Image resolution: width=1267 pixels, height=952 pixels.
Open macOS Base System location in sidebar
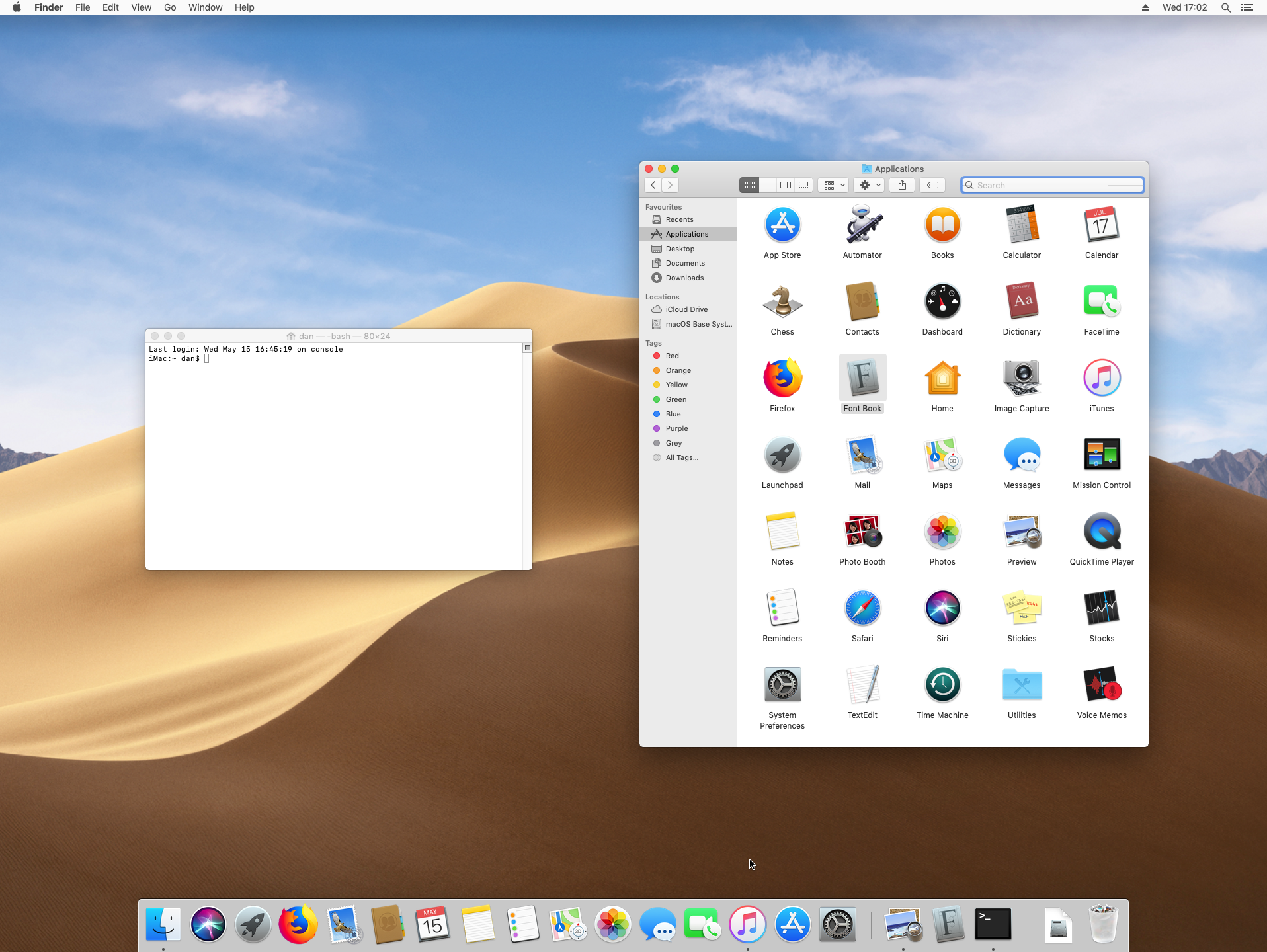pyautogui.click(x=688, y=324)
